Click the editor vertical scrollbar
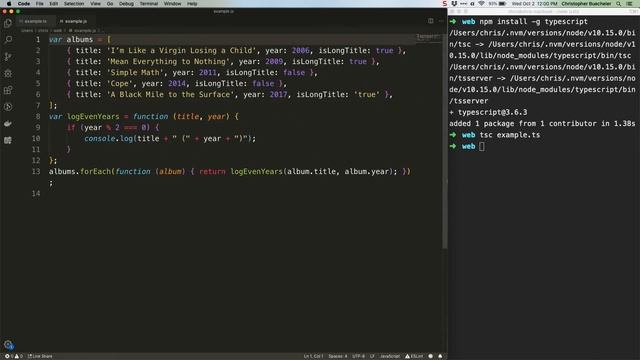Screen dimensions: 640x360 444,141
